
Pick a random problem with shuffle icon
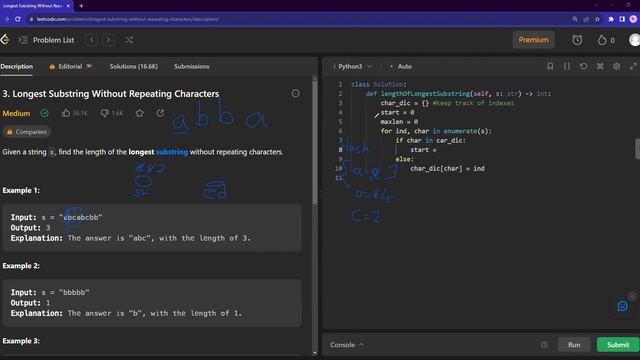click(129, 40)
